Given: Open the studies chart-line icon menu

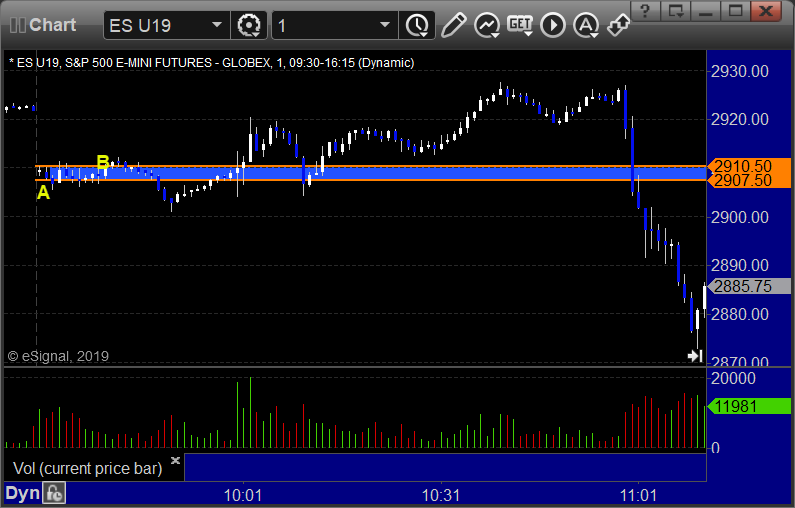Looking at the screenshot, I should 487,25.
